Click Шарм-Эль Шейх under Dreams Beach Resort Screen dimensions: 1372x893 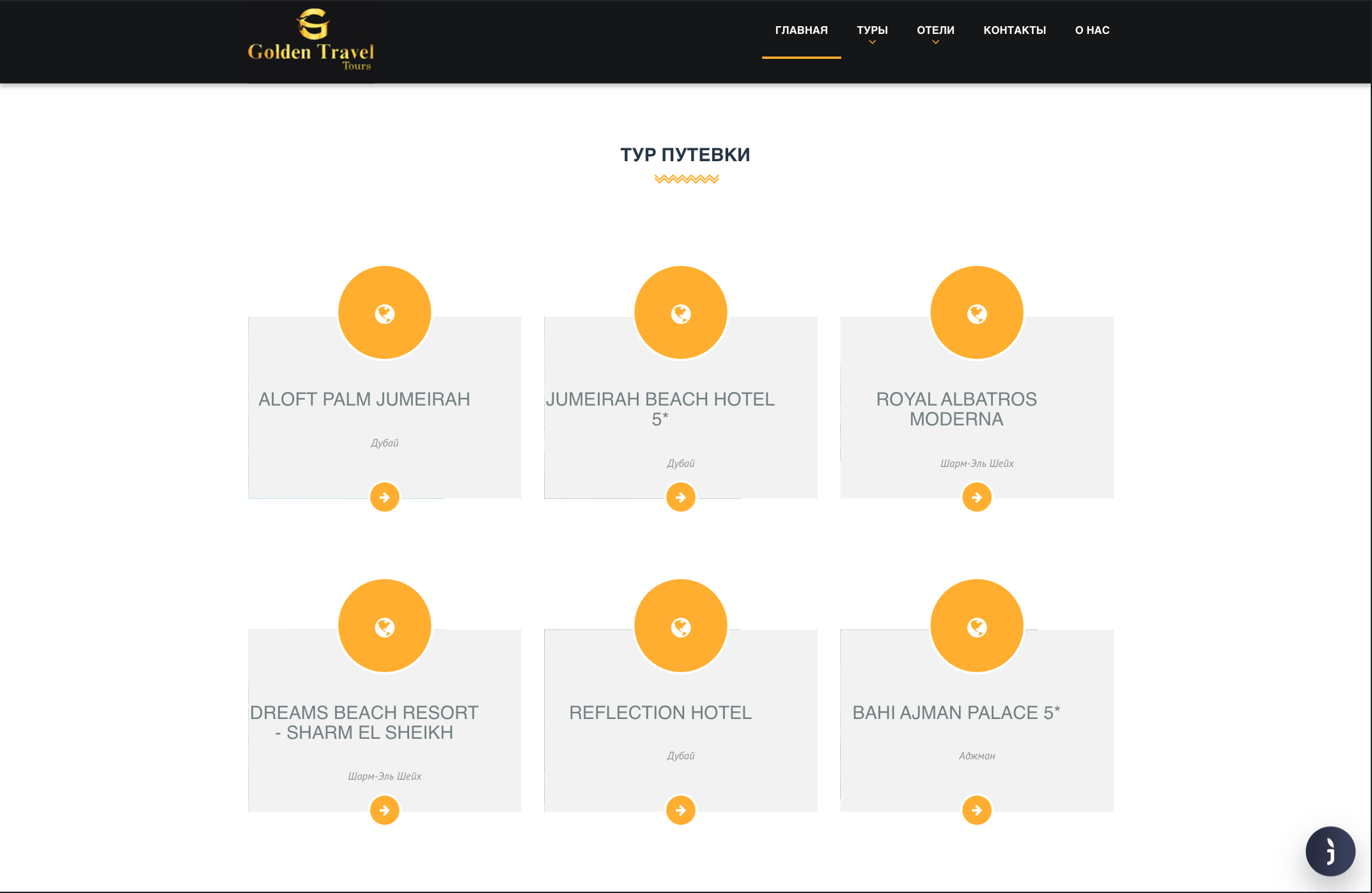point(385,776)
